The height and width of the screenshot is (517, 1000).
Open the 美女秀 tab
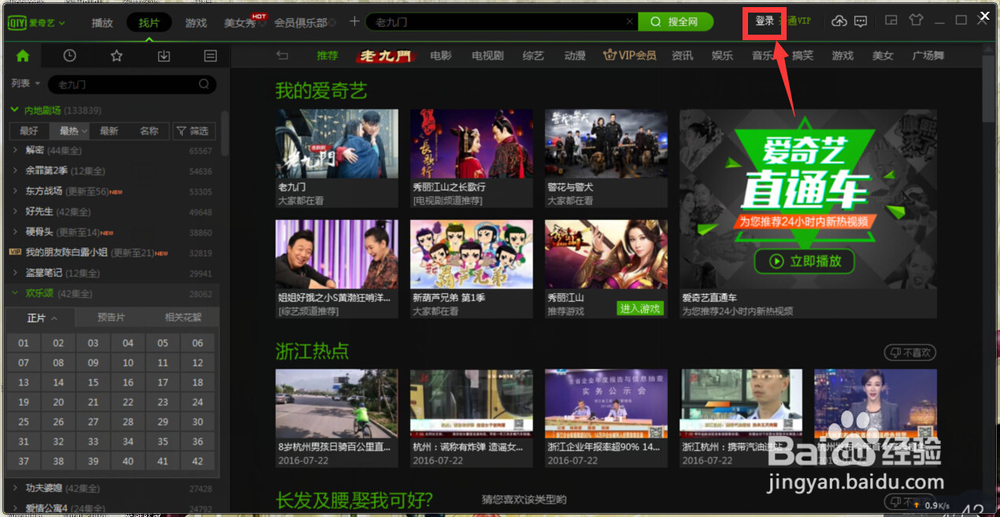[x=239, y=23]
